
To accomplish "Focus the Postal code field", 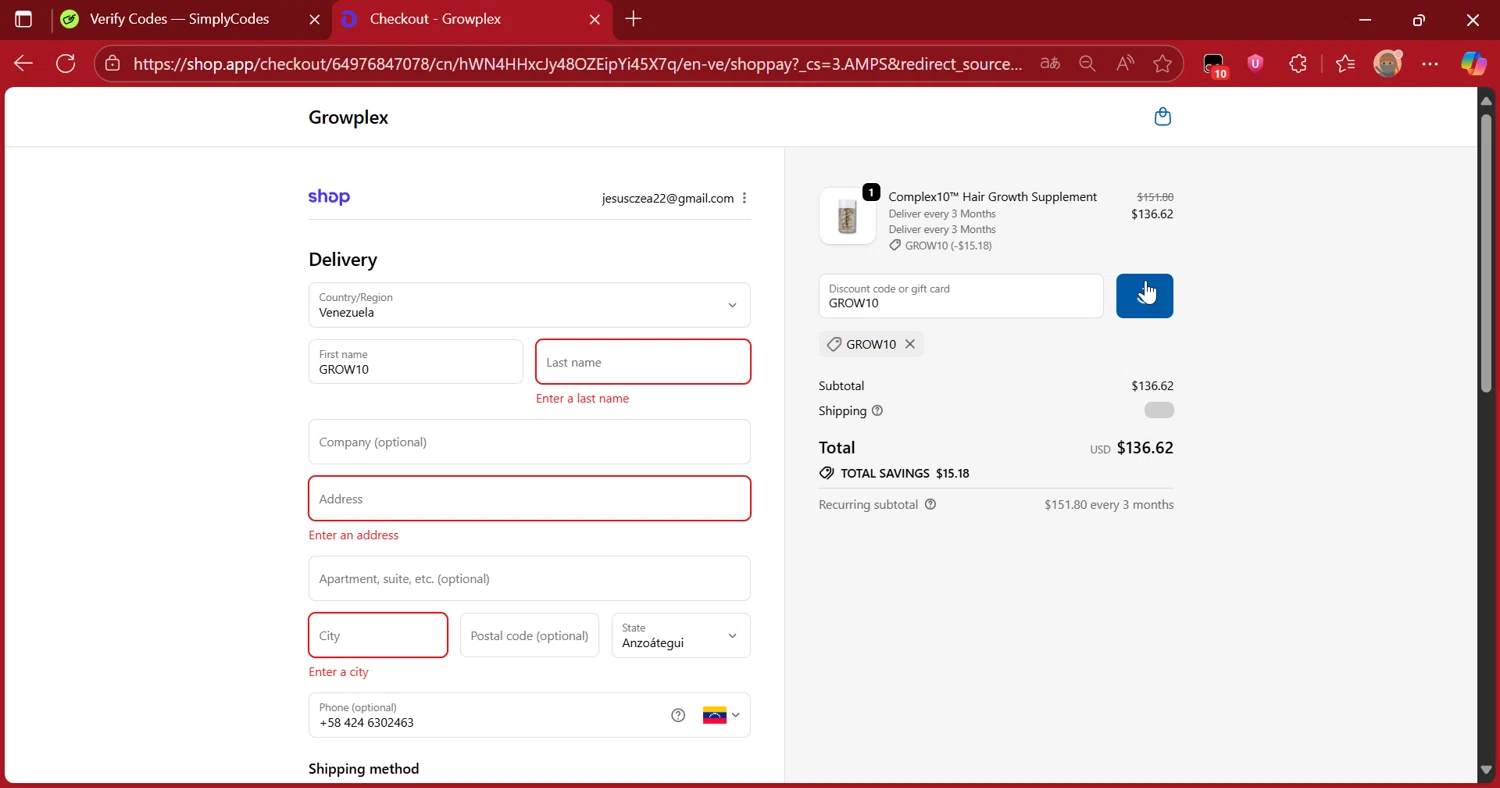I will click(x=529, y=636).
